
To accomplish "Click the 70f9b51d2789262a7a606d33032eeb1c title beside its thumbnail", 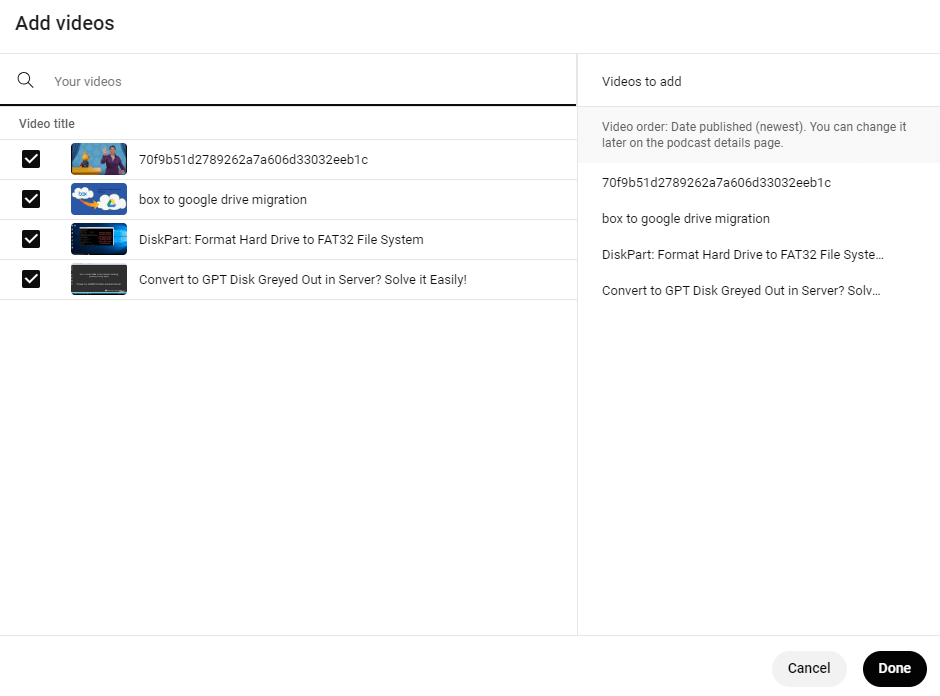I will 253,160.
